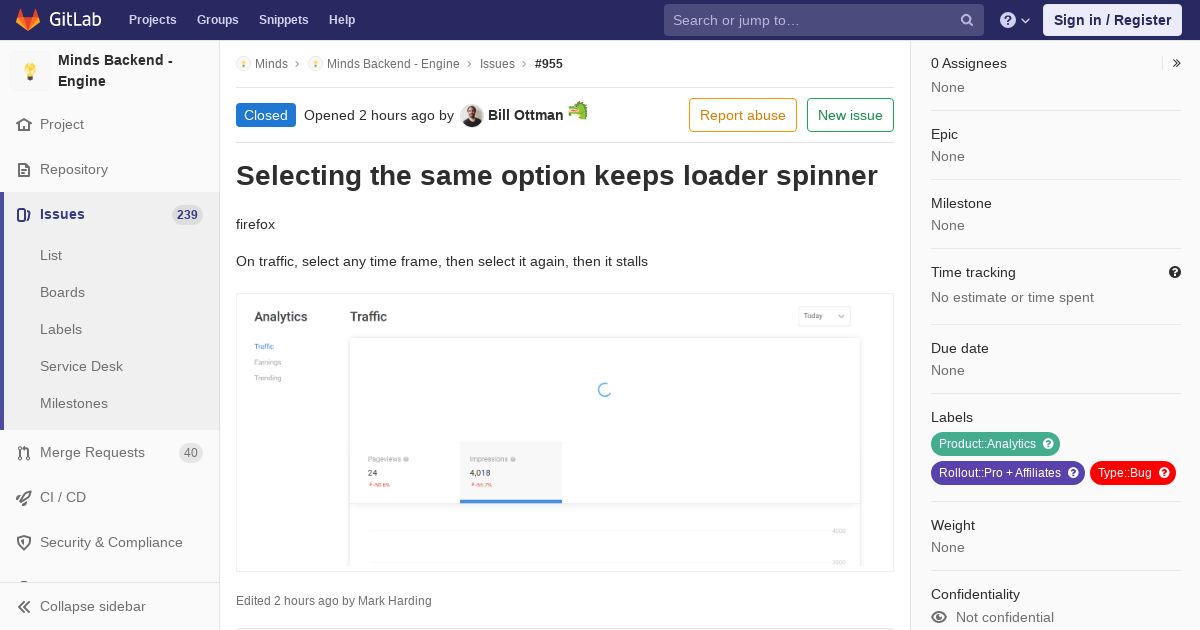Open the Projects menu in navbar
This screenshot has width=1200, height=630.
coord(152,20)
